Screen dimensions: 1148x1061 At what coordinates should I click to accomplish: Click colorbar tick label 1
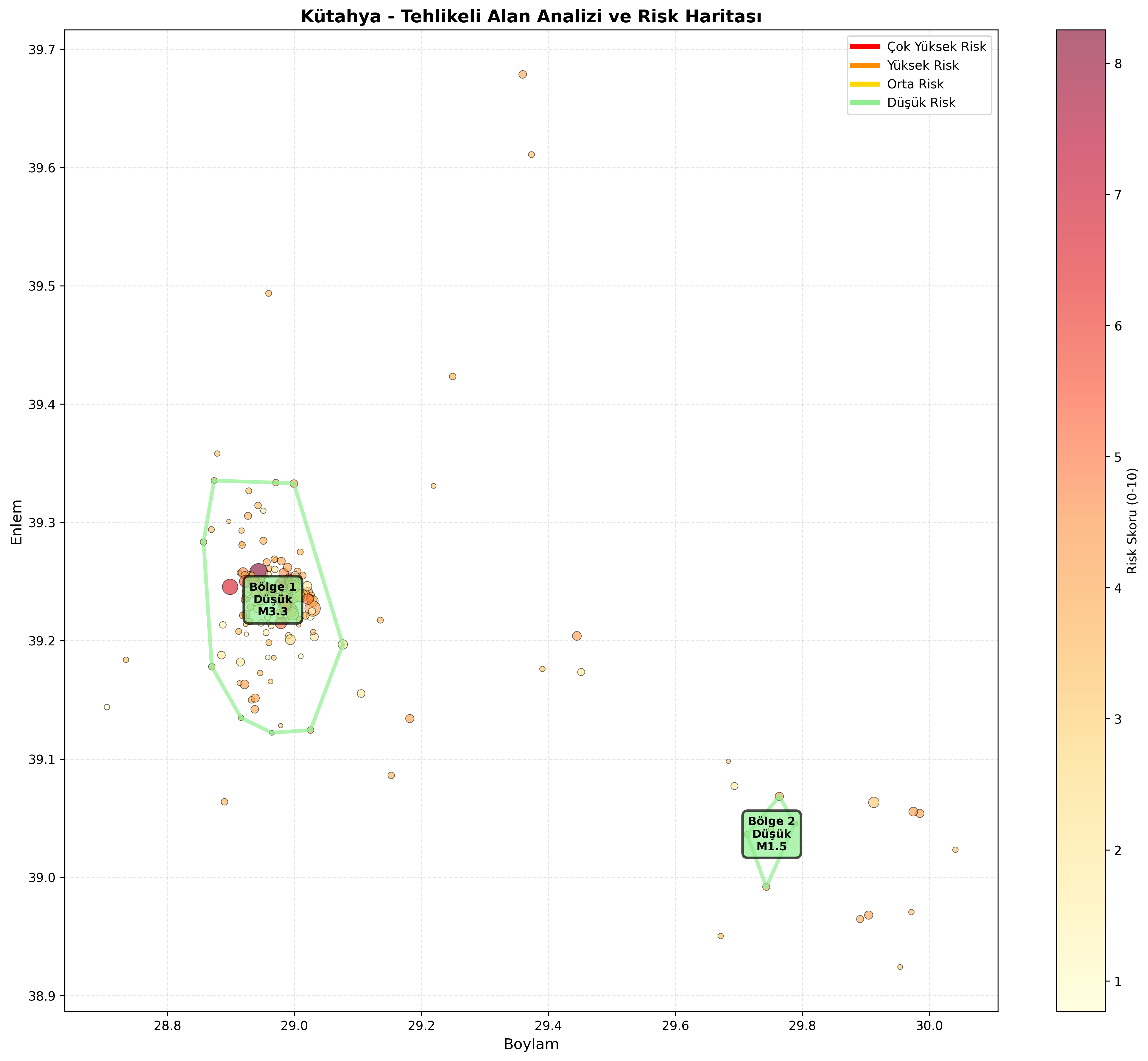point(1118,982)
